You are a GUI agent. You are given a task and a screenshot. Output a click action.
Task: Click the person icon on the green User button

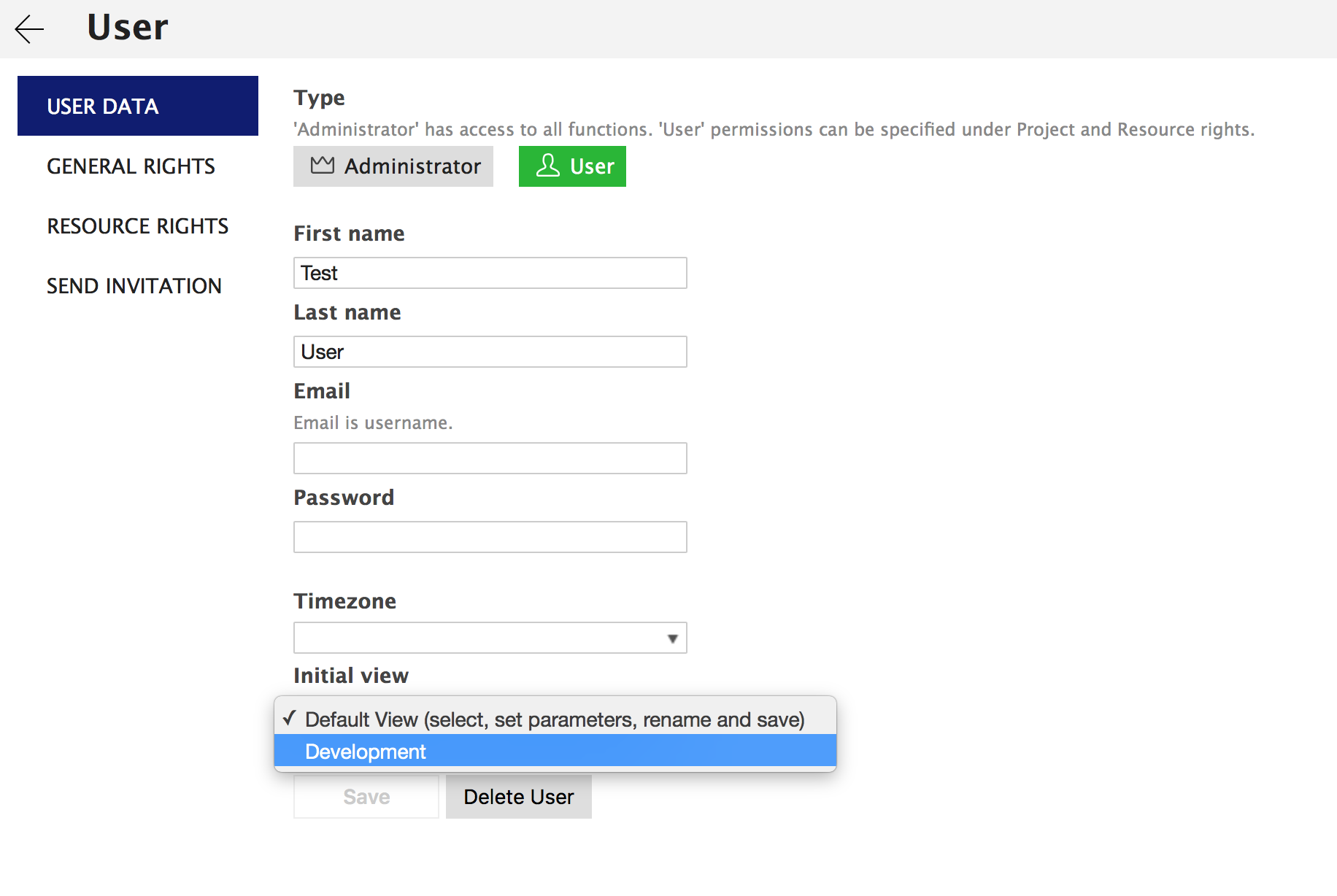[547, 166]
